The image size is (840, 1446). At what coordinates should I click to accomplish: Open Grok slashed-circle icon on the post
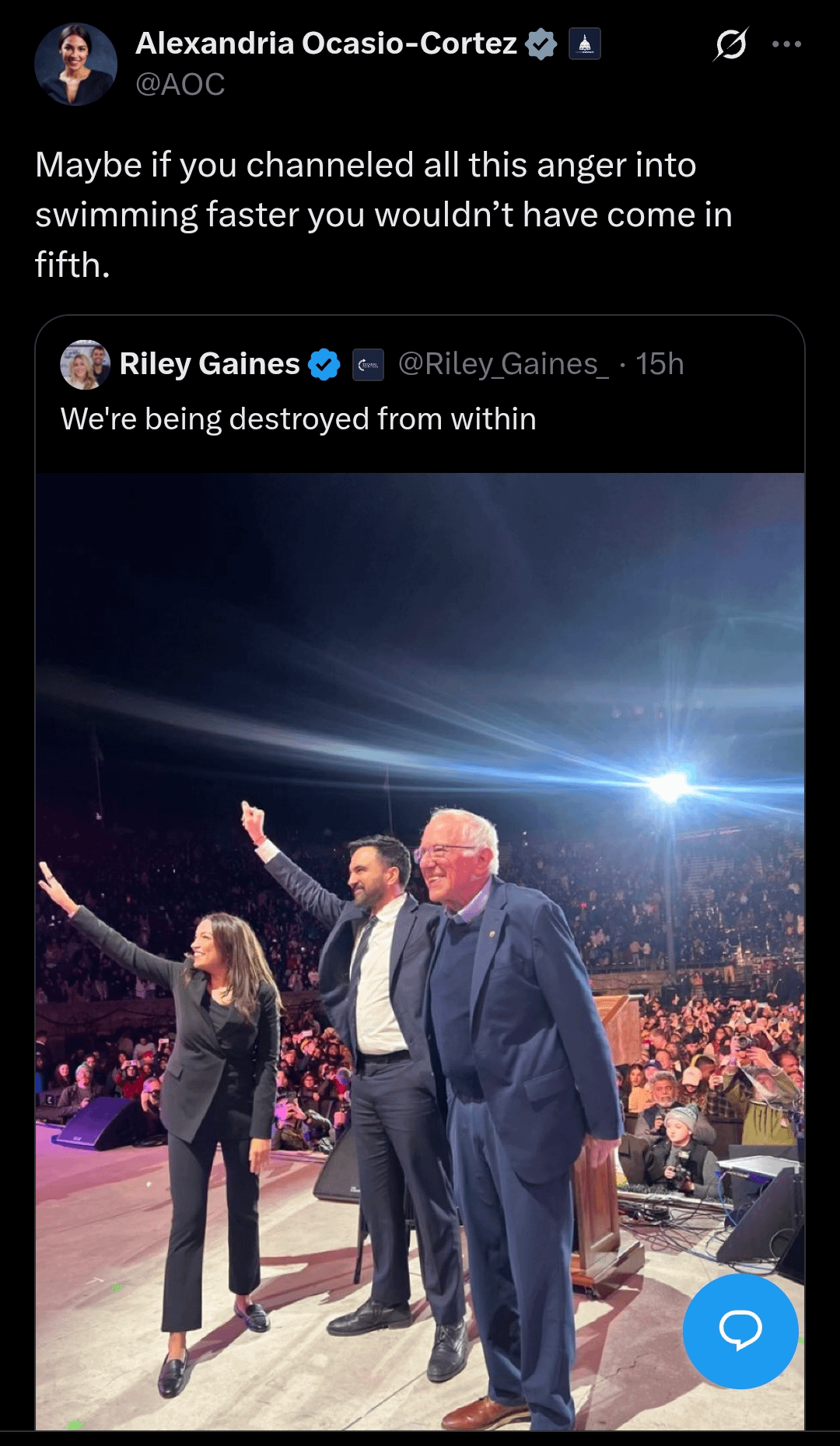pos(730,44)
